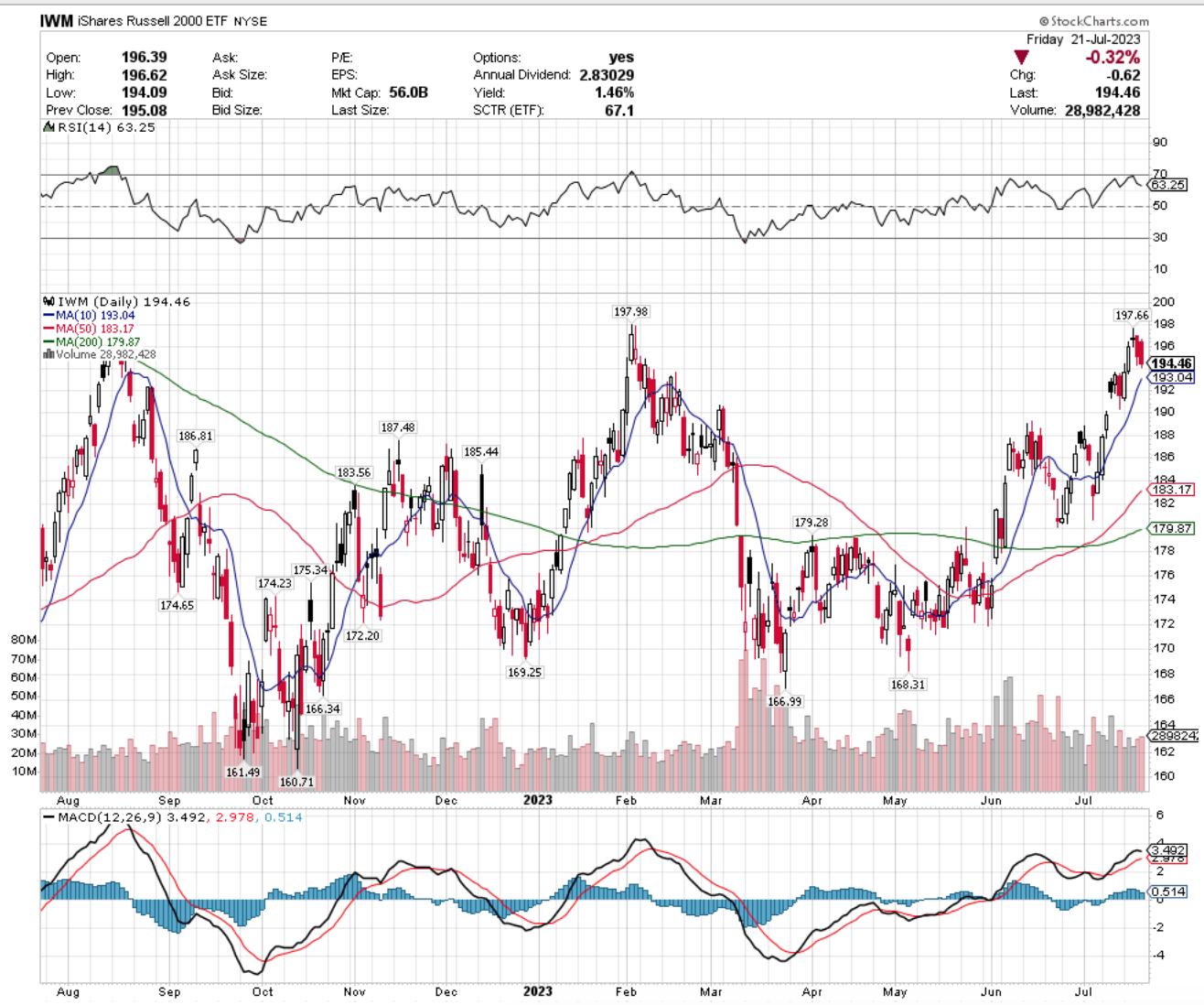Click the Low price 194.09
Viewport: 1204px width, 1005px height.
point(145,92)
